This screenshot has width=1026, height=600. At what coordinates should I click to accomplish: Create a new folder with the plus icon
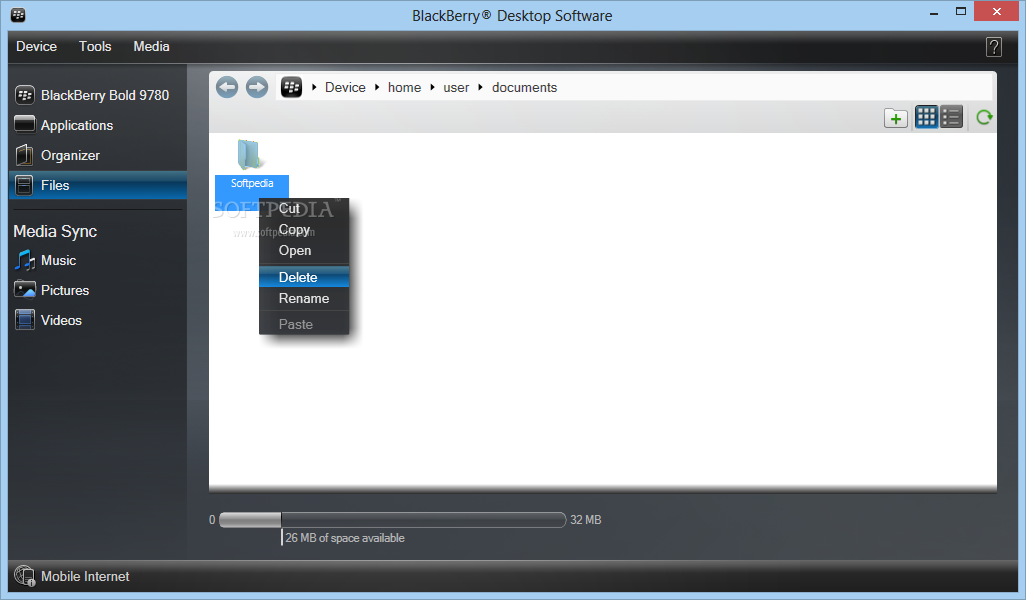896,118
